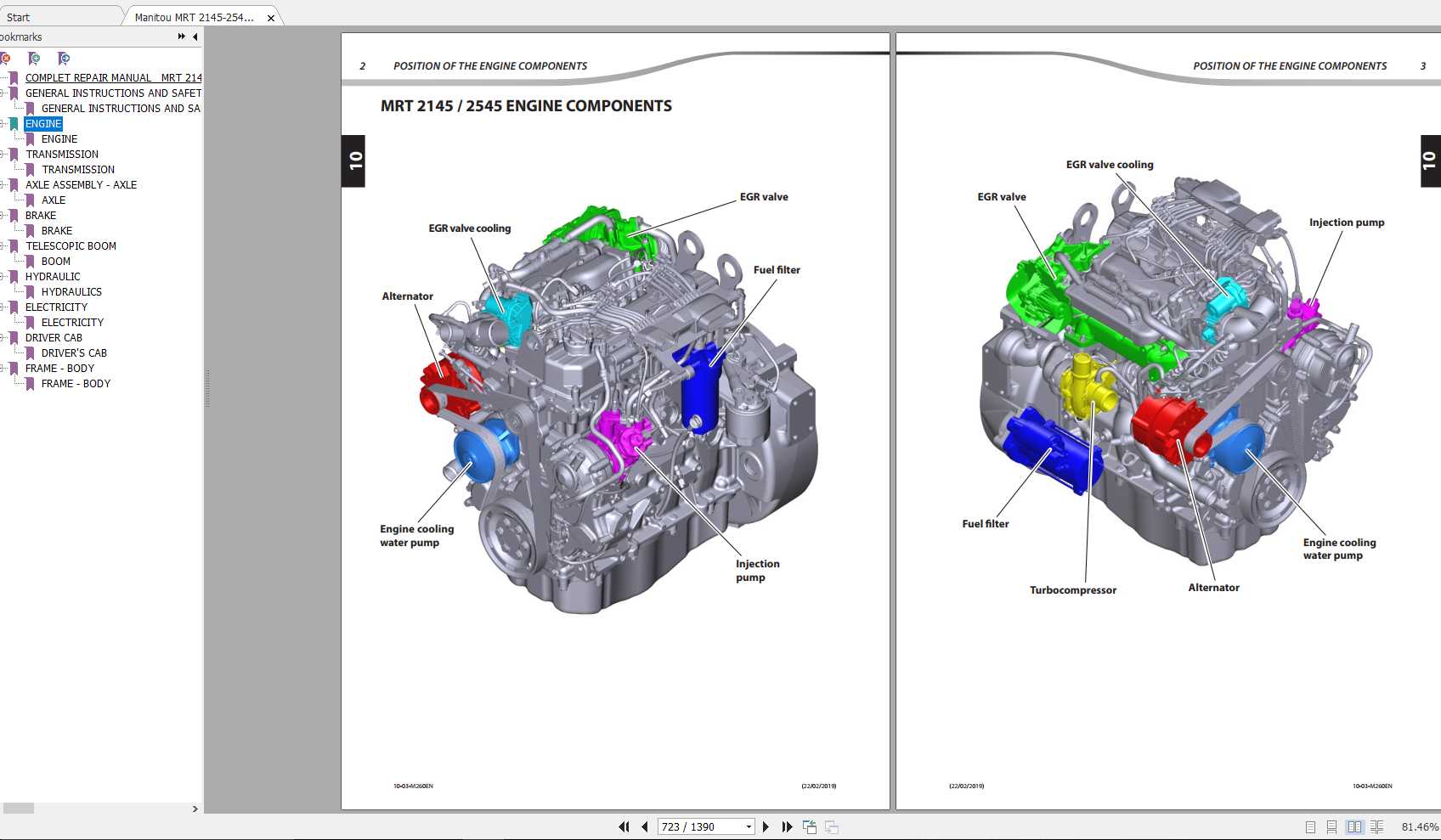This screenshot has height=840, width=1441.
Task: Switch to single page view mode
Action: (x=1310, y=826)
